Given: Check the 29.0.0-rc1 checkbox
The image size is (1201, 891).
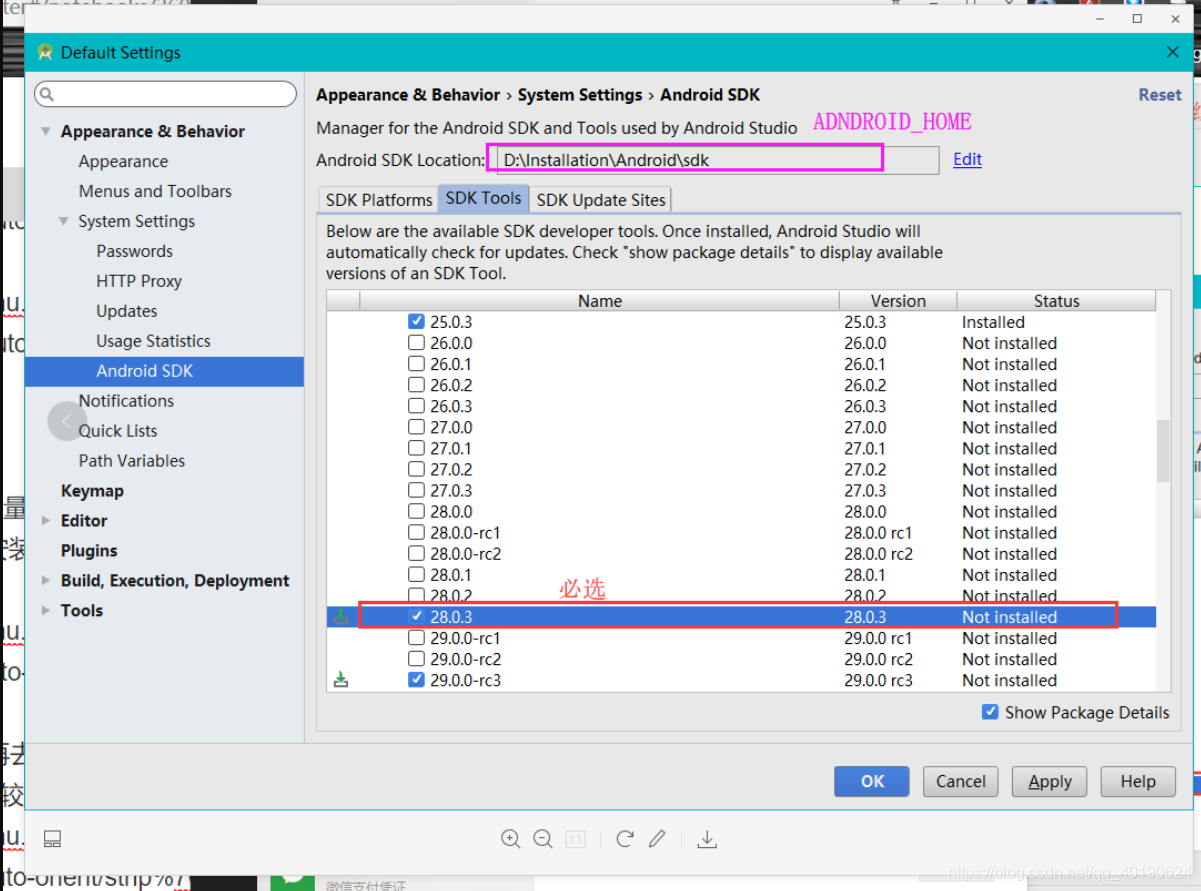Looking at the screenshot, I should coord(416,638).
